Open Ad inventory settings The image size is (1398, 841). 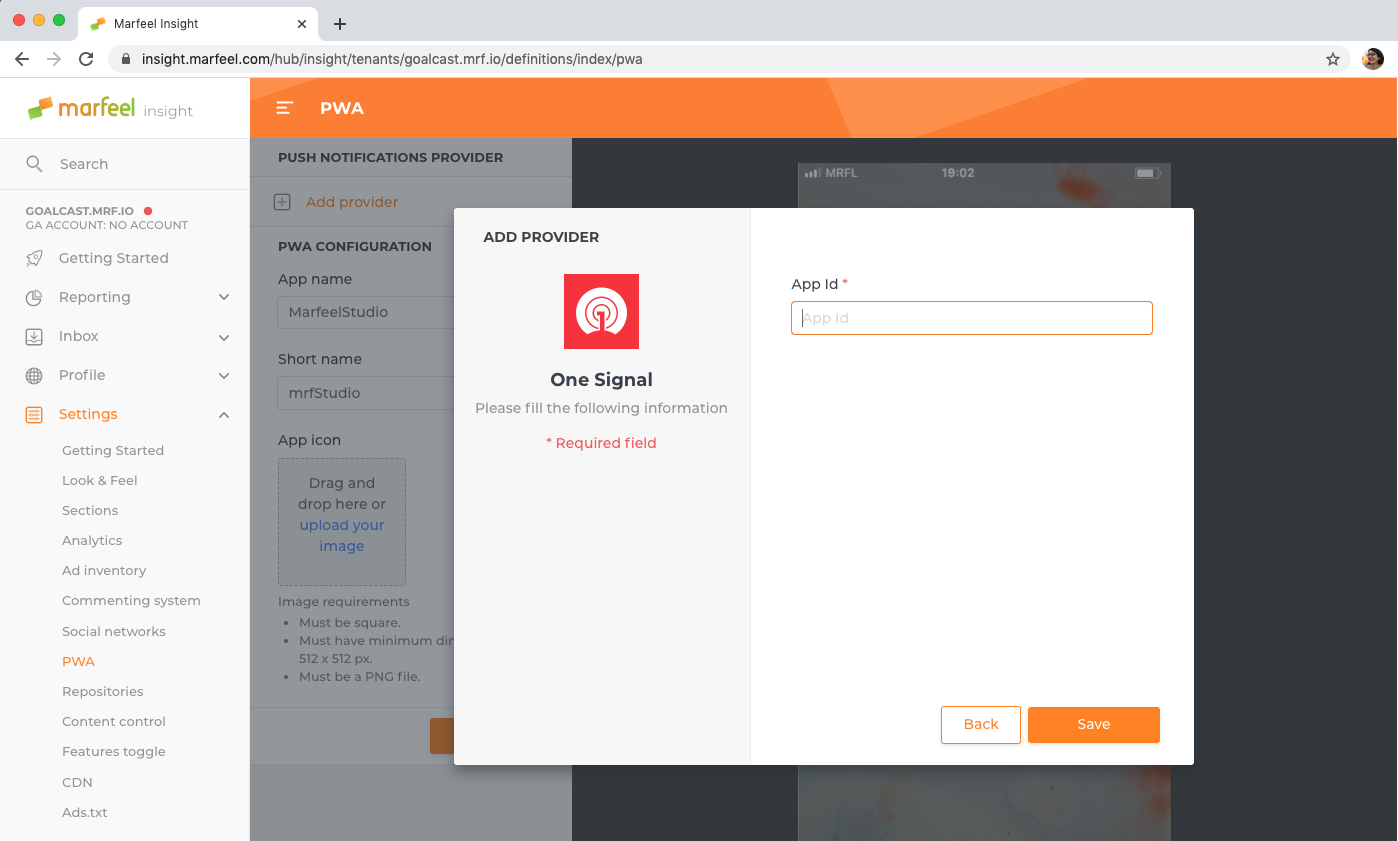coord(104,570)
